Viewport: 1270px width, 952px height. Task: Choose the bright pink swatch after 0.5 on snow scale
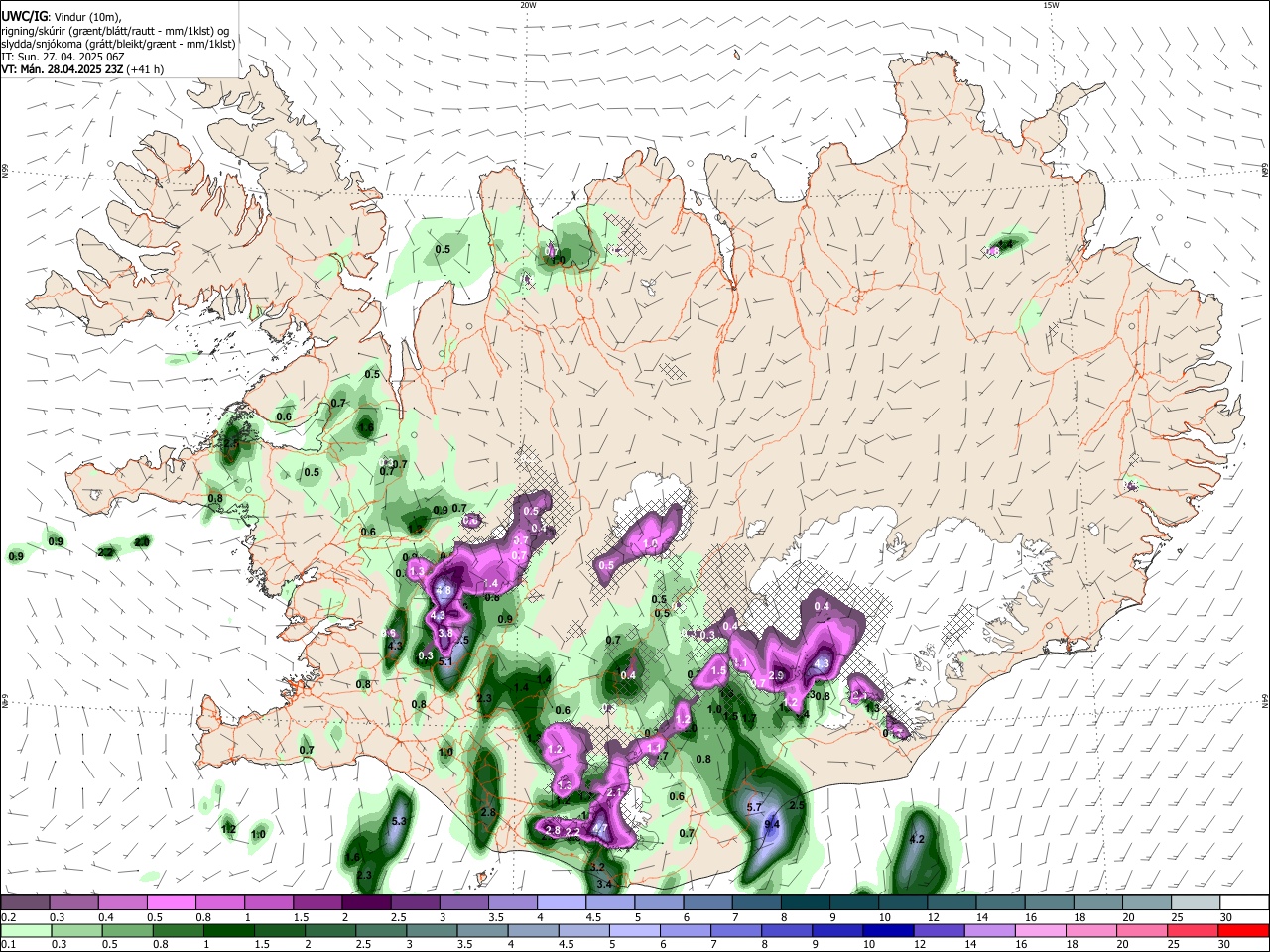[x=171, y=903]
